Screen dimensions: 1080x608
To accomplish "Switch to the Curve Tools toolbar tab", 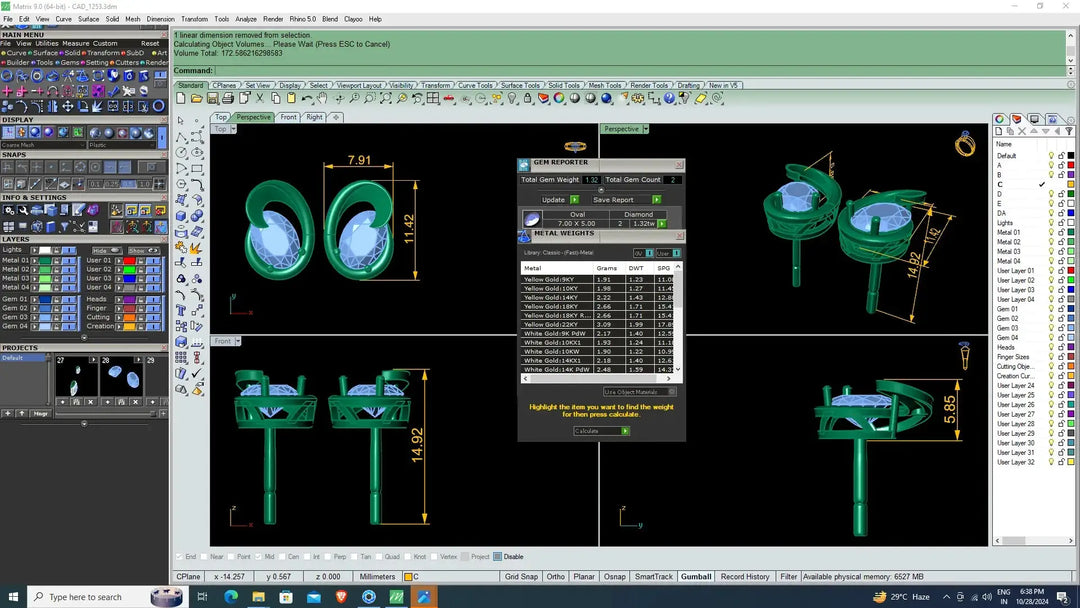I will pyautogui.click(x=475, y=86).
